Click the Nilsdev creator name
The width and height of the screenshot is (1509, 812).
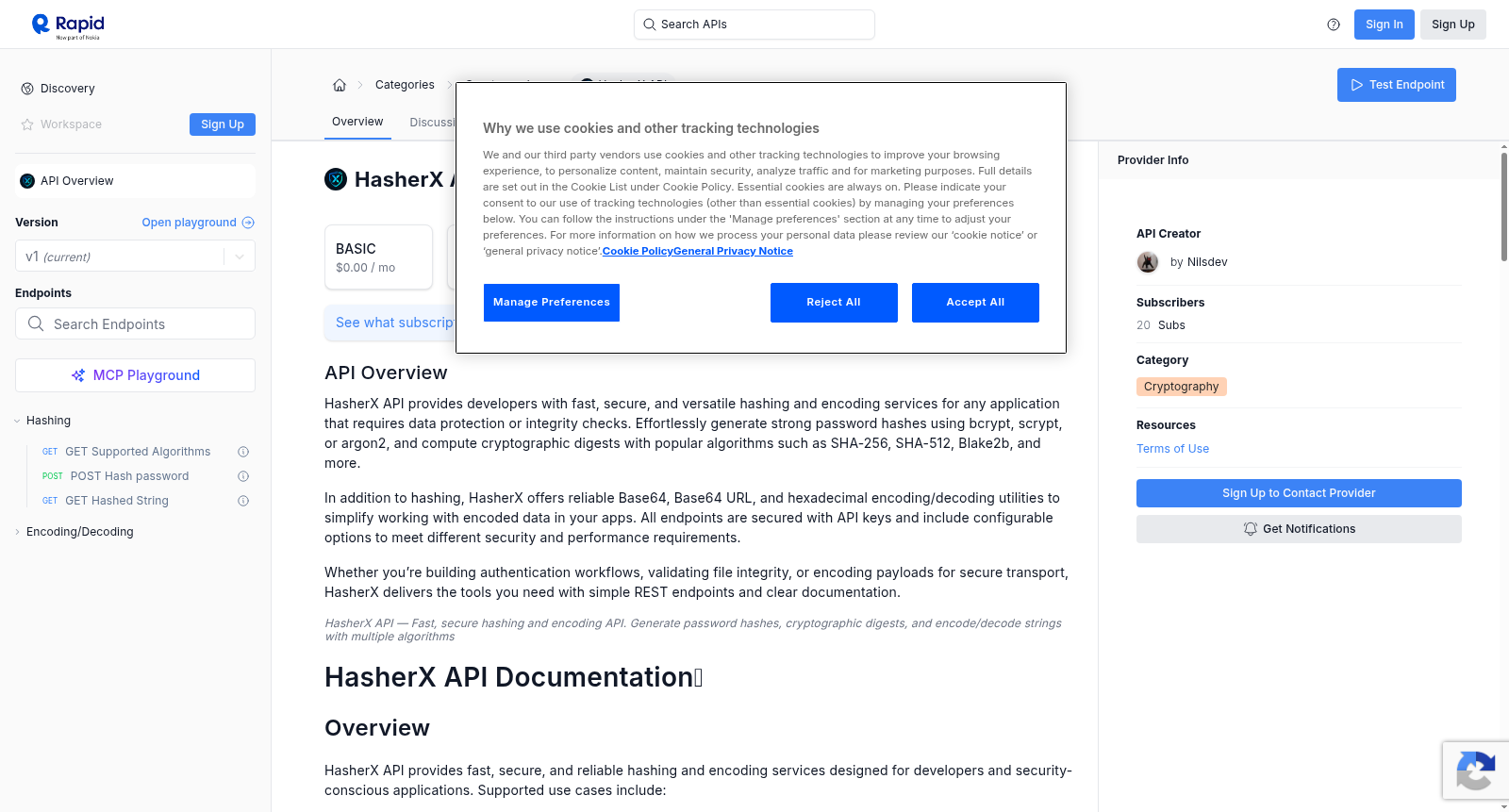(x=1207, y=262)
